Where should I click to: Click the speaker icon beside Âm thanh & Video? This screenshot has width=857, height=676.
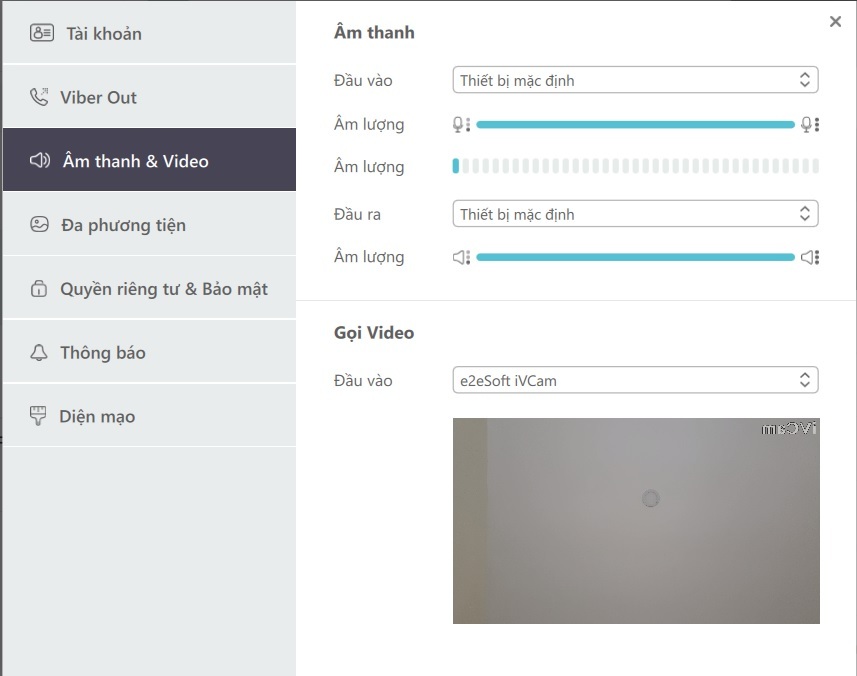pyautogui.click(x=40, y=161)
